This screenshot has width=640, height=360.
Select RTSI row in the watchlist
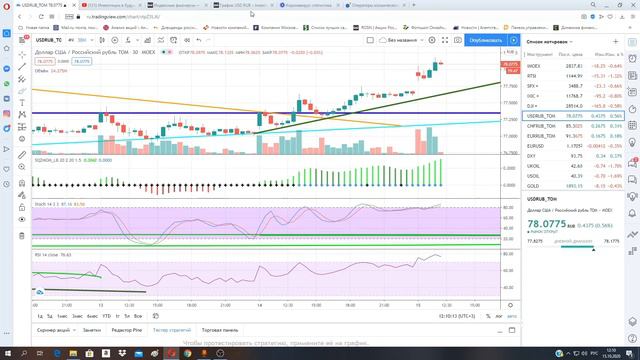click(573, 76)
